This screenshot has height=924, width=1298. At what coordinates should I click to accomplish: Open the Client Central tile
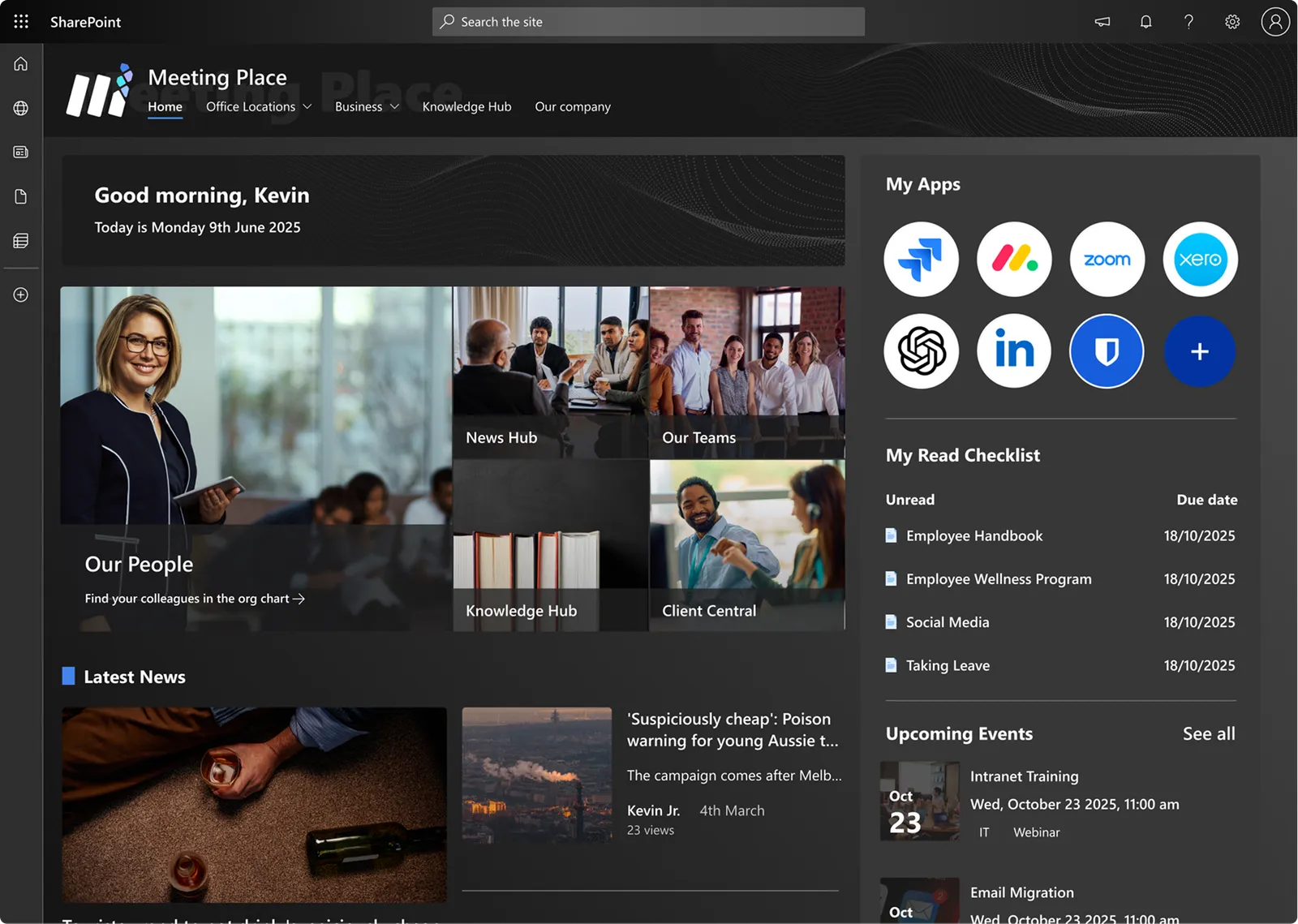[x=747, y=545]
